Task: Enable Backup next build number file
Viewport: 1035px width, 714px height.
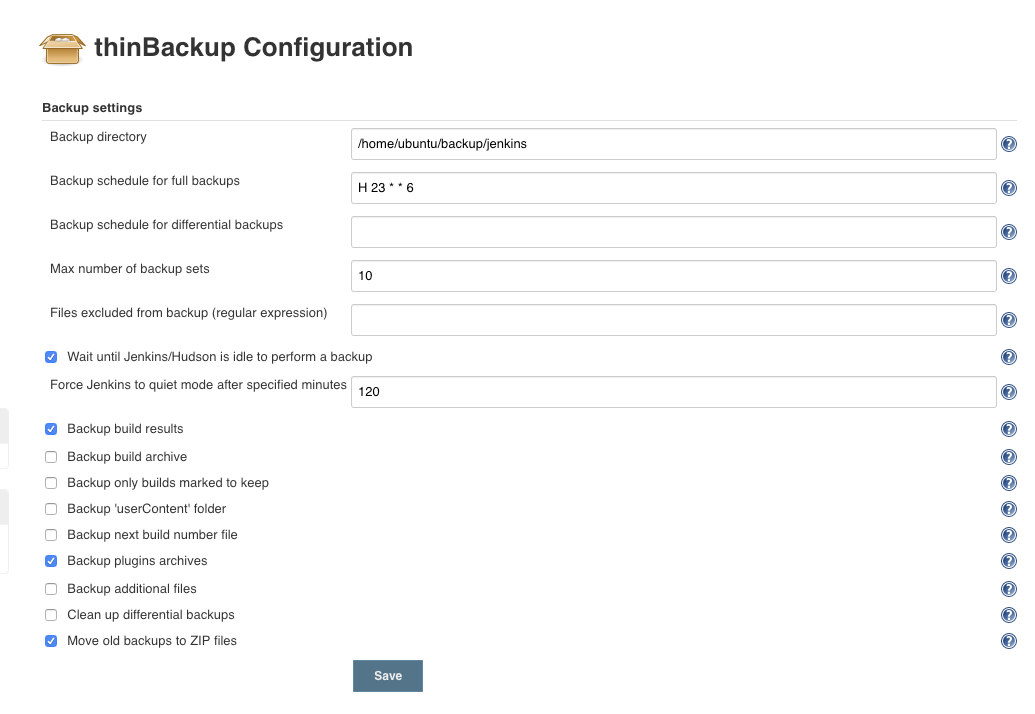Action: coord(51,535)
